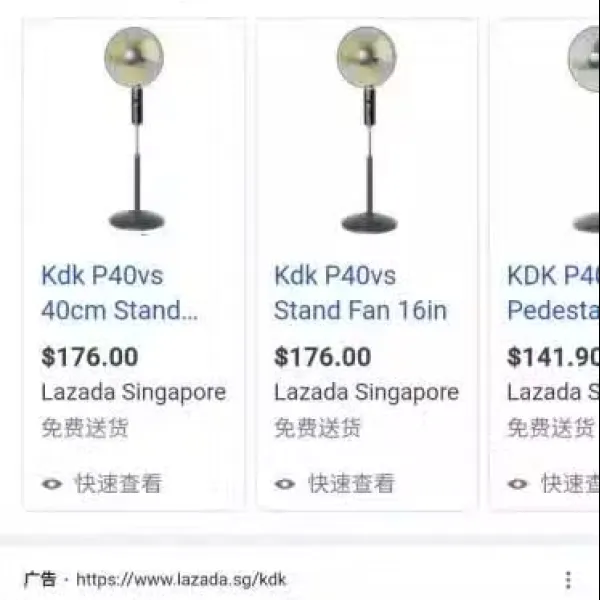Viewport: 600px width, 600px height.
Task: Click 快速查看 on the first product card
Action: pos(118,483)
